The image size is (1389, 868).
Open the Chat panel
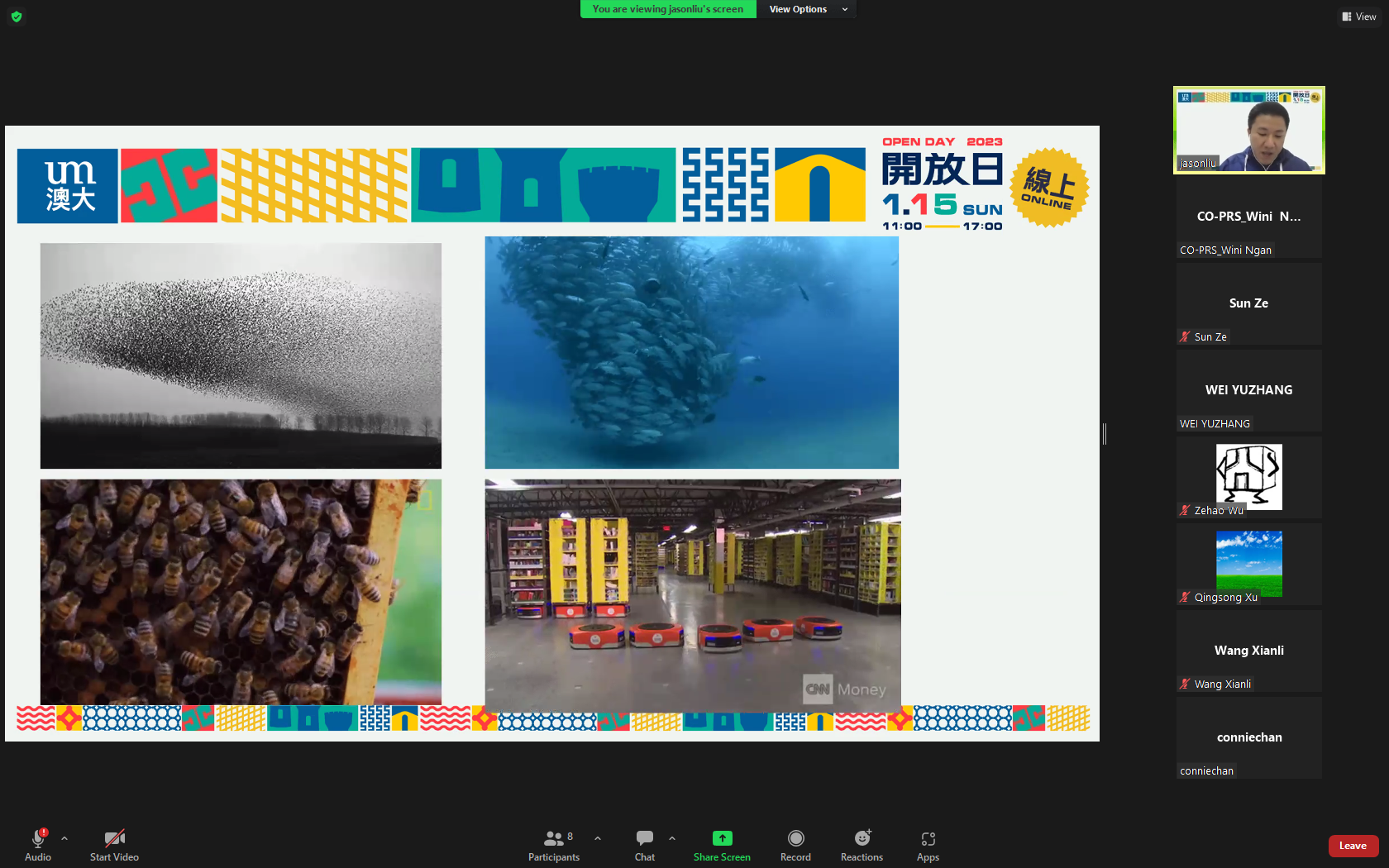(644, 845)
